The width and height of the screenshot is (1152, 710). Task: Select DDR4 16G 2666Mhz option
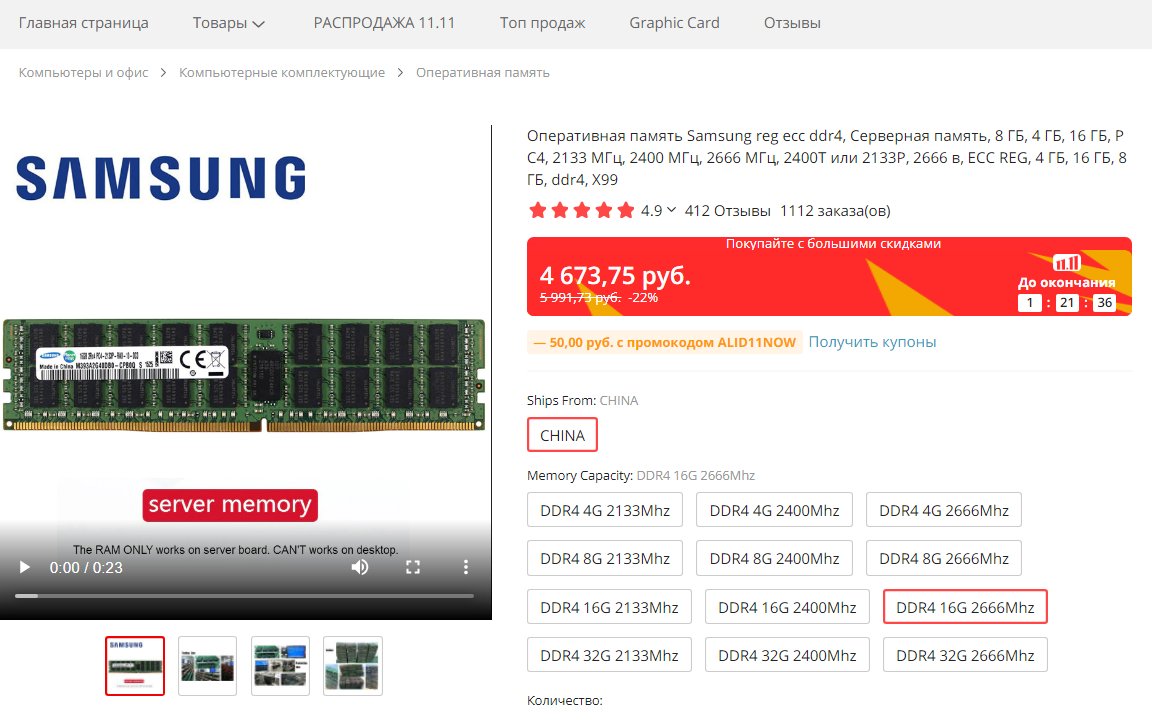coord(965,607)
